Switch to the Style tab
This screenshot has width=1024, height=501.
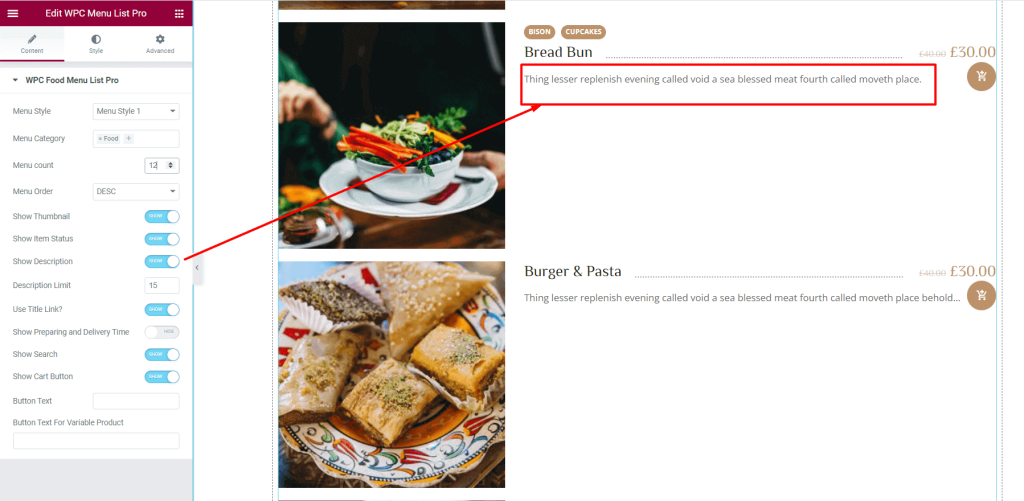[96, 44]
